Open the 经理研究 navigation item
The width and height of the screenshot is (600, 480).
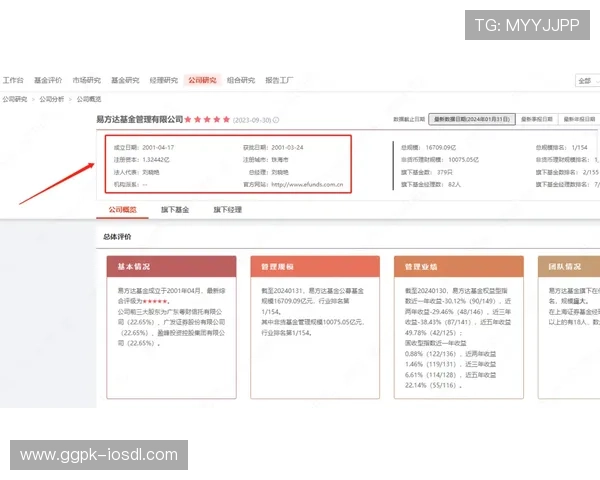pos(164,80)
